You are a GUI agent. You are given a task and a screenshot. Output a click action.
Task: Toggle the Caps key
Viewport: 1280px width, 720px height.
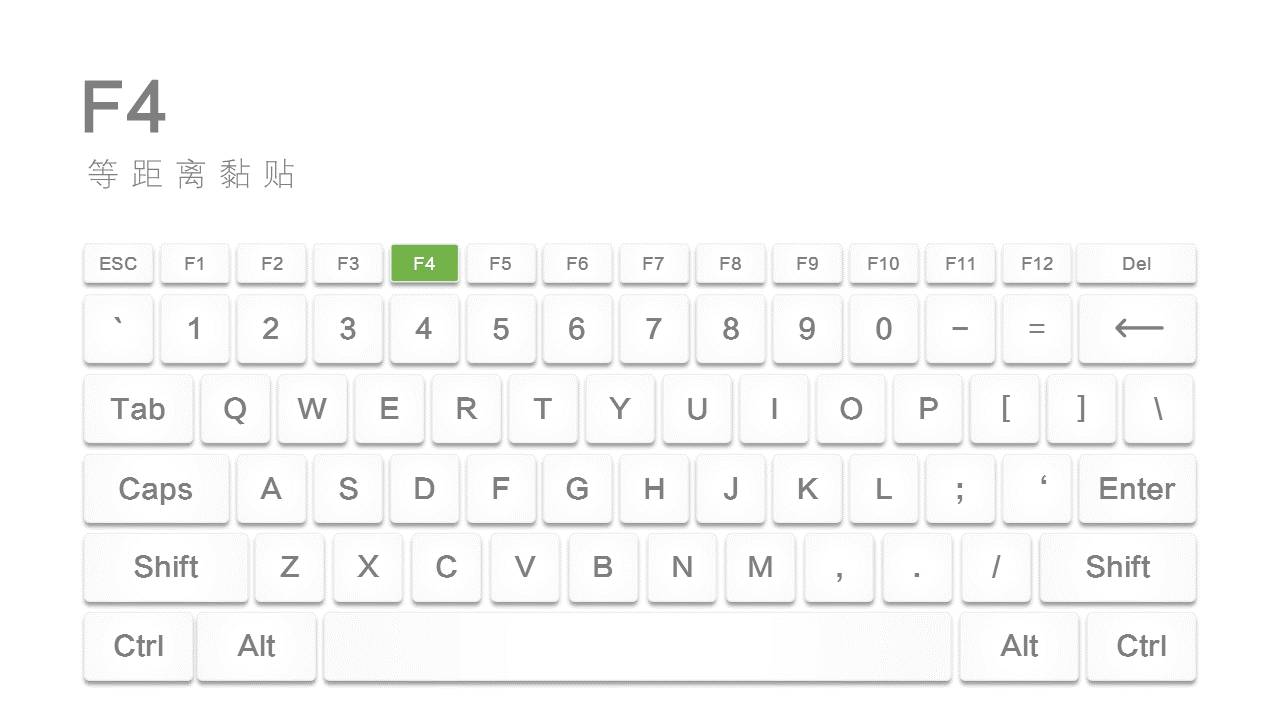156,488
